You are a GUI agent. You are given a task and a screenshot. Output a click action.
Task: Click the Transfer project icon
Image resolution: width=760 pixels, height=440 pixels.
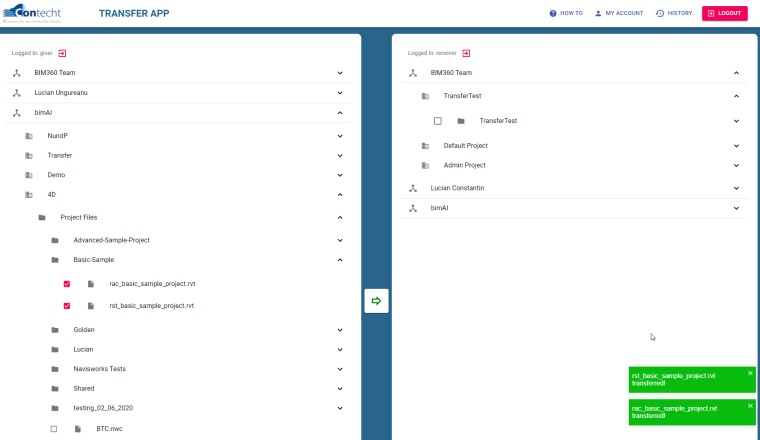(29, 156)
